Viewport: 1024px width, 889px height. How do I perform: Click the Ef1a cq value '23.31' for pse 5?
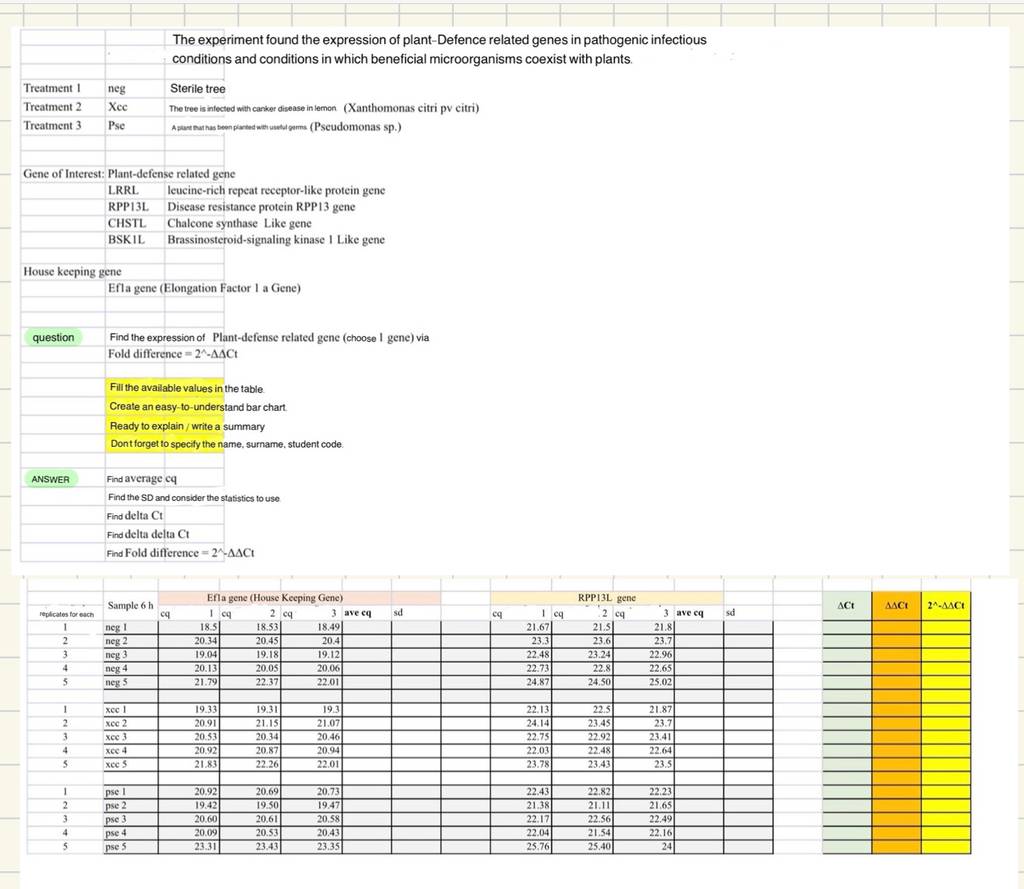[x=189, y=847]
